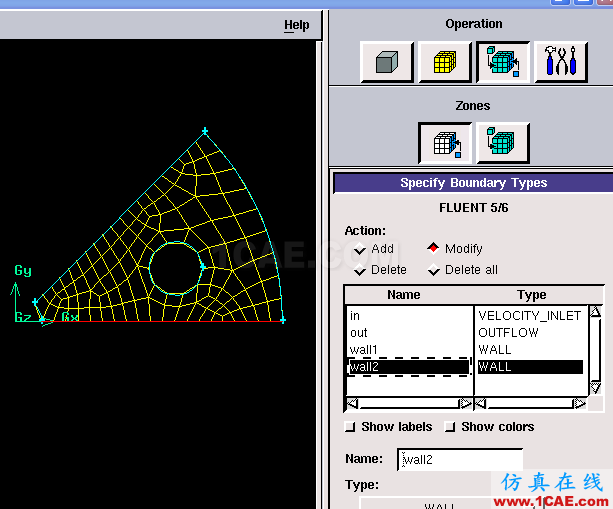
Task: Click the inner circle edge in the mesh
Action: [150, 268]
